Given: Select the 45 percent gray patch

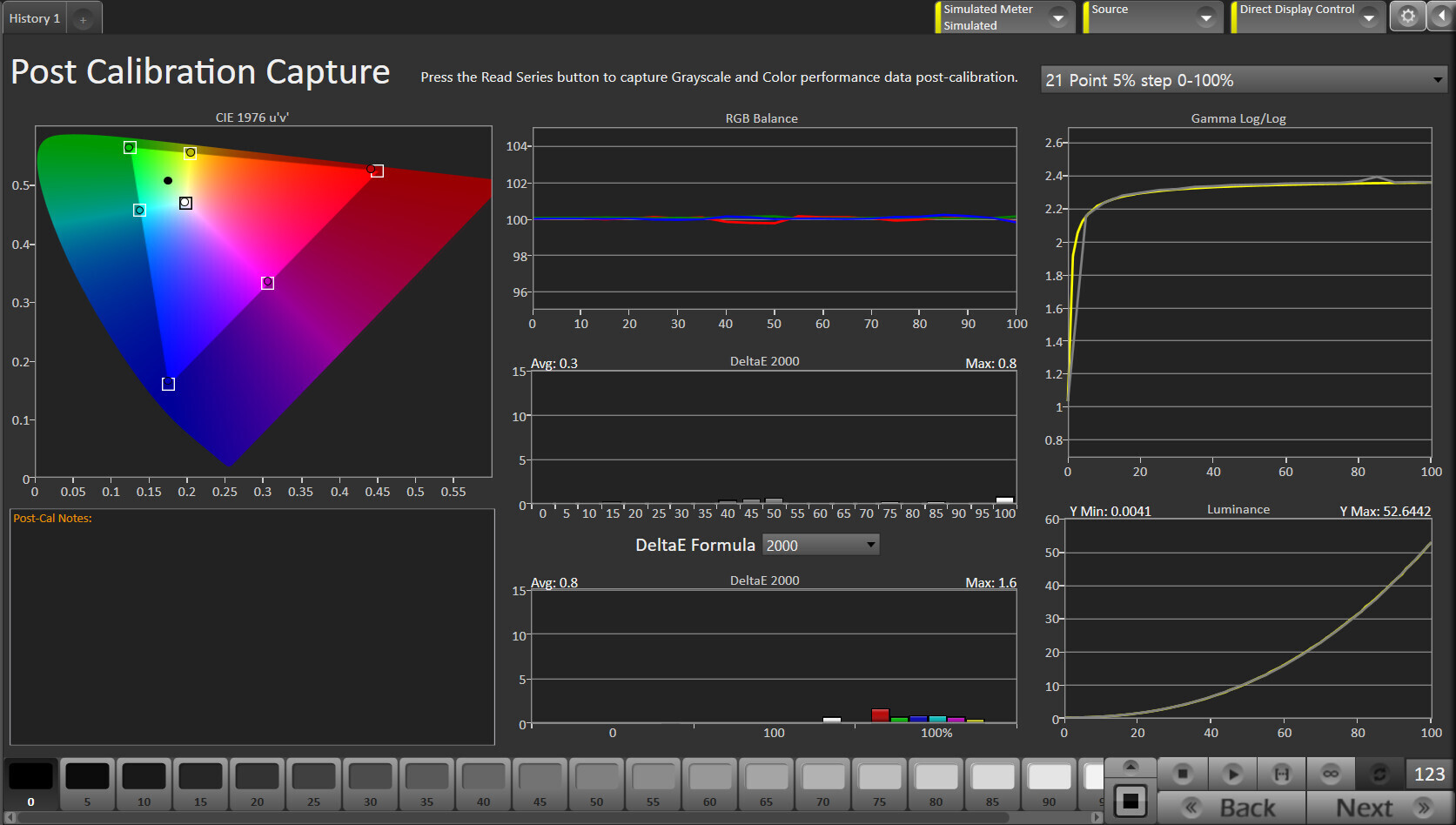Looking at the screenshot, I should point(540,784).
